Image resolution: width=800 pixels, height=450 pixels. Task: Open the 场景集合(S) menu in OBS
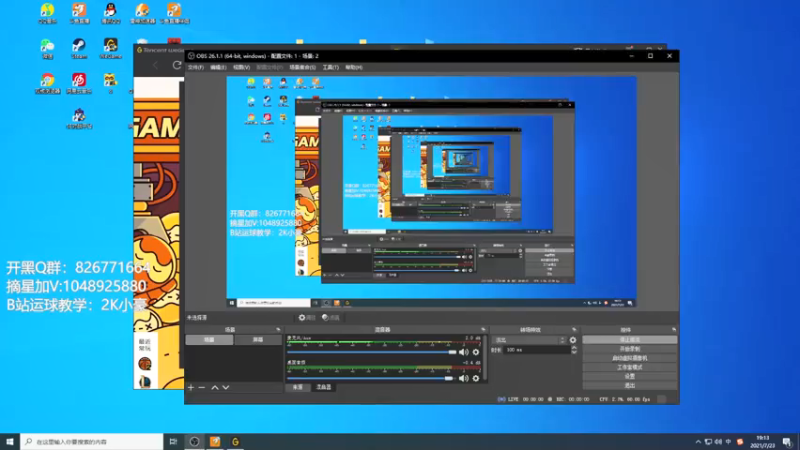click(303, 67)
